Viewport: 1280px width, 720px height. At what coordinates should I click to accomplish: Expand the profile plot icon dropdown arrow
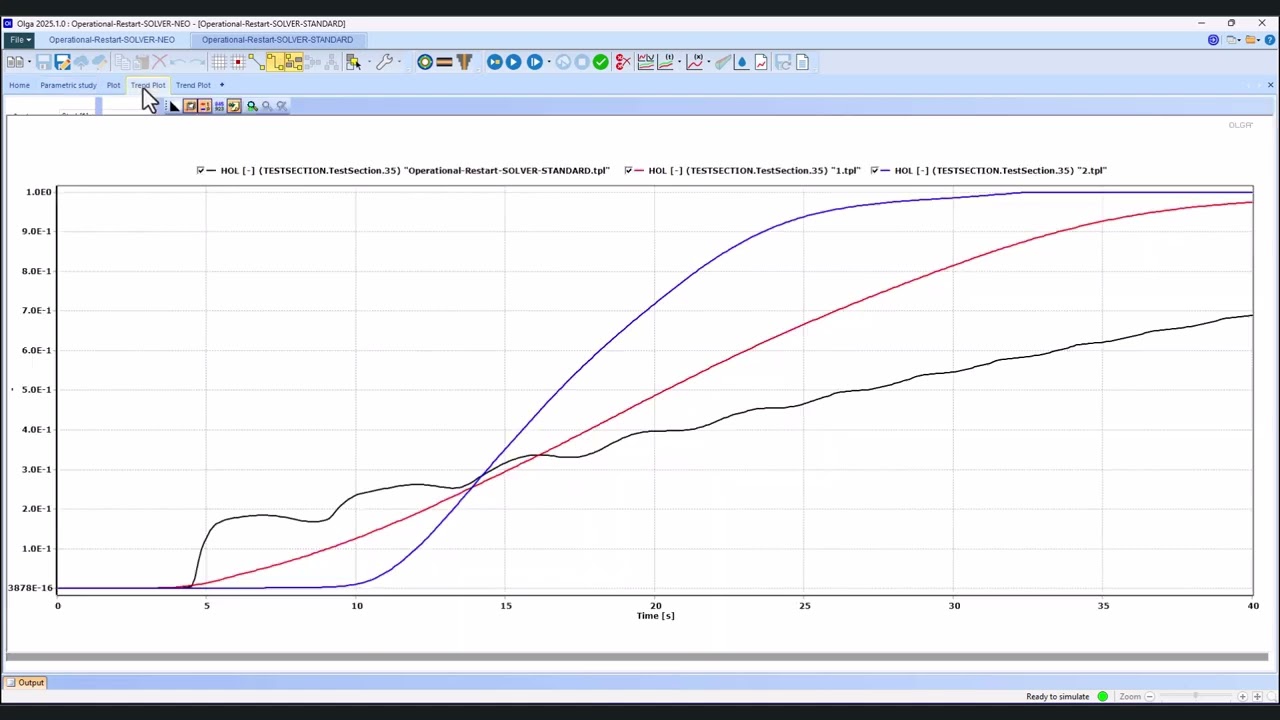679,62
